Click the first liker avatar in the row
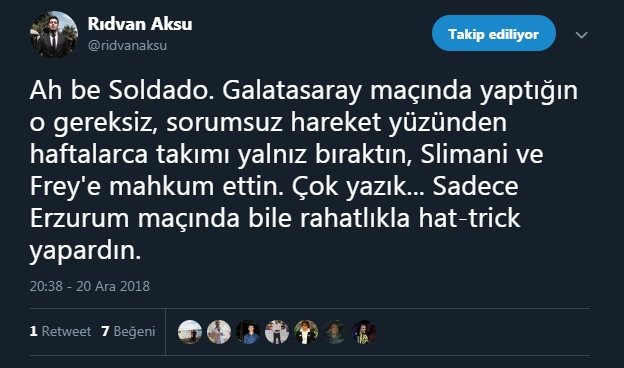This screenshot has width=624, height=368. pyautogui.click(x=190, y=332)
